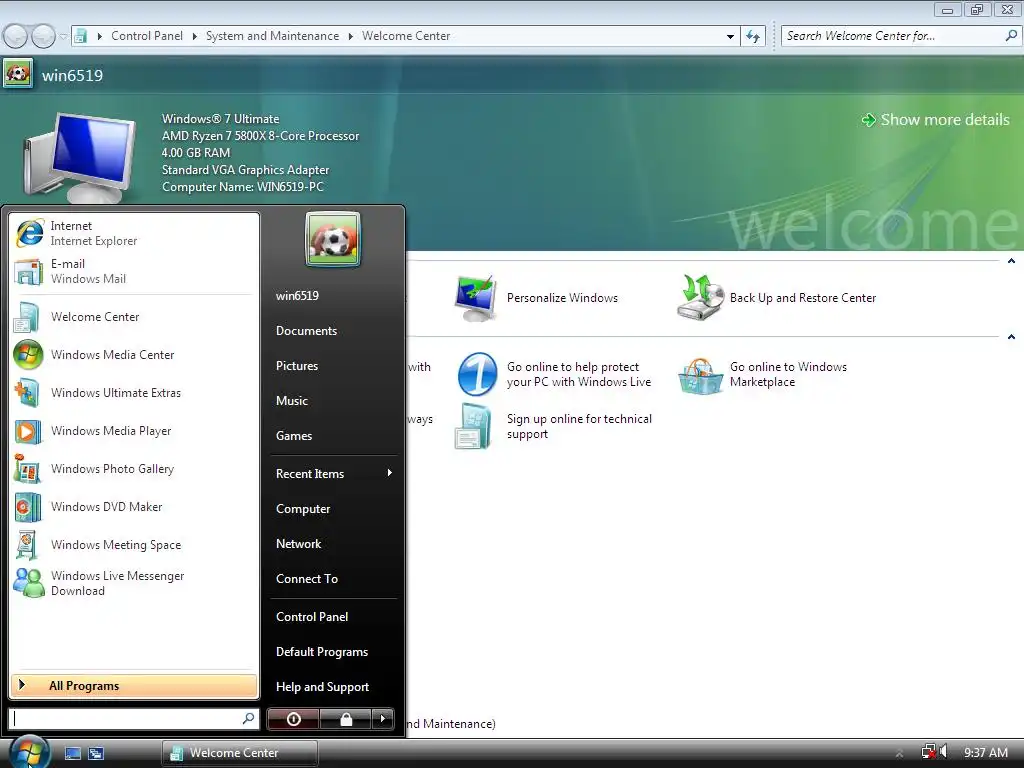Start Windows Media Player
The image size is (1024, 768).
pos(134,431)
